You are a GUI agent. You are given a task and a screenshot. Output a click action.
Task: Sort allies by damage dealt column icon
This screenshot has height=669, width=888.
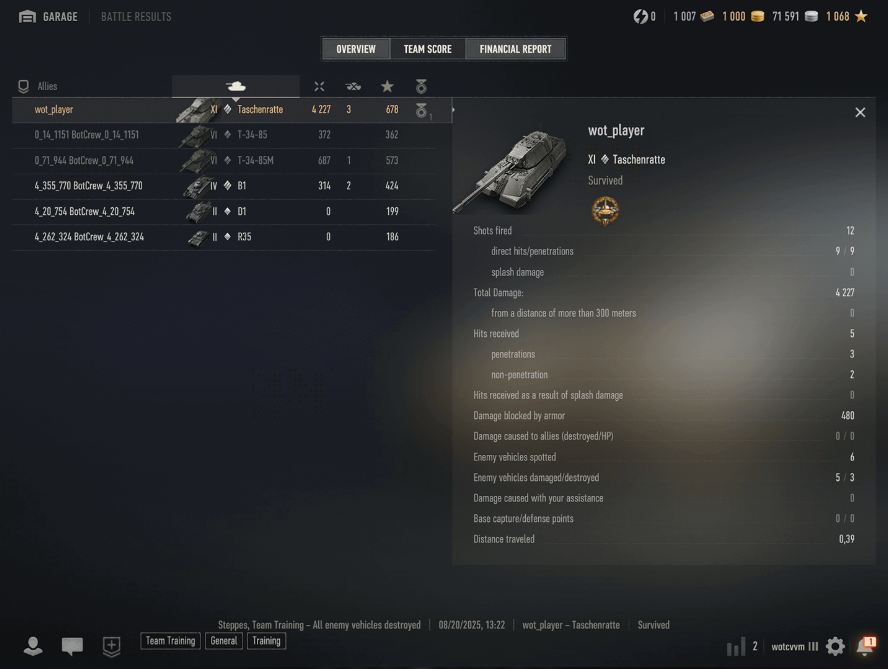[x=319, y=87]
